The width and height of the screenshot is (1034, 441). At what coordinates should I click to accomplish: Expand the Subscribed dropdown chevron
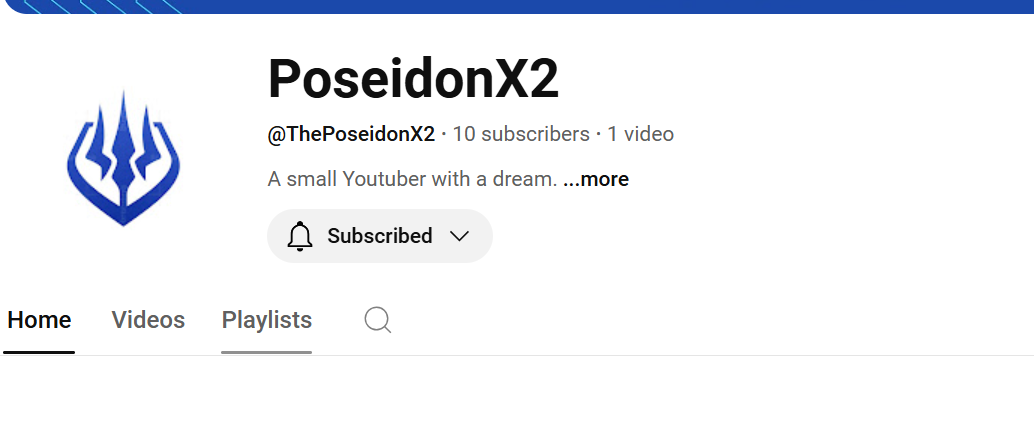tap(459, 236)
